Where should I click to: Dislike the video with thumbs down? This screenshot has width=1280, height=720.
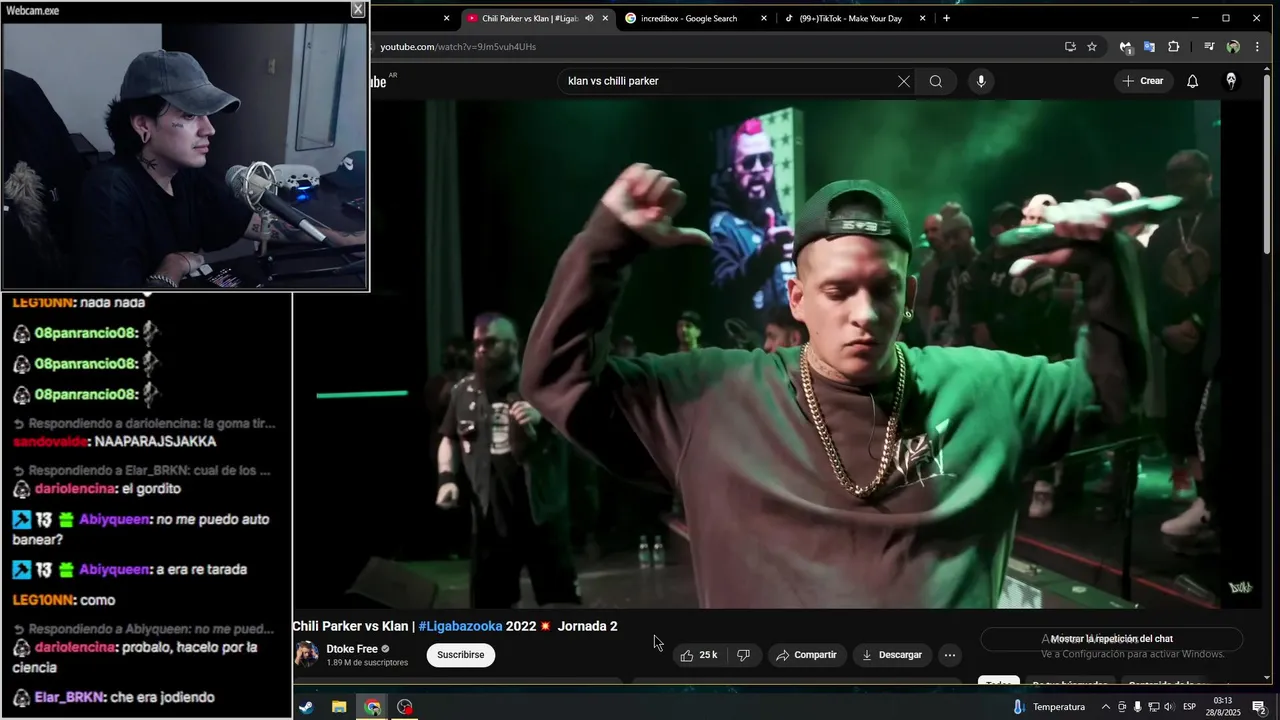(743, 655)
